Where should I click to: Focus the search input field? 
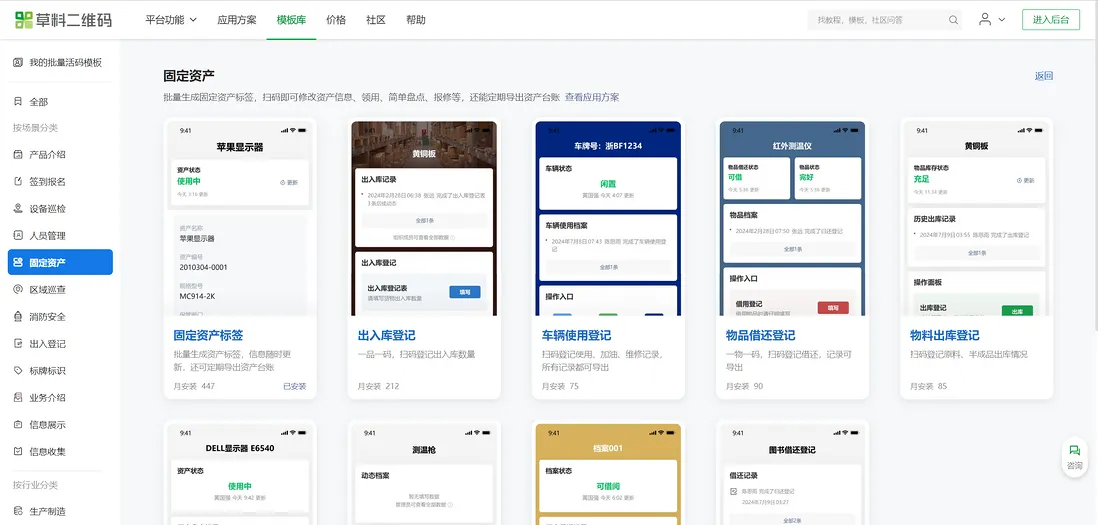click(885, 20)
